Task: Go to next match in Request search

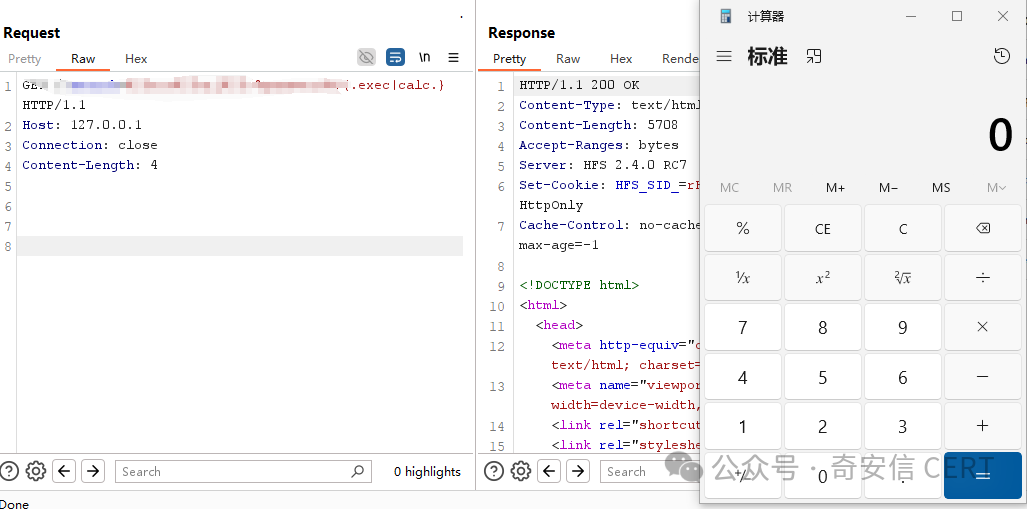Action: pos(93,471)
